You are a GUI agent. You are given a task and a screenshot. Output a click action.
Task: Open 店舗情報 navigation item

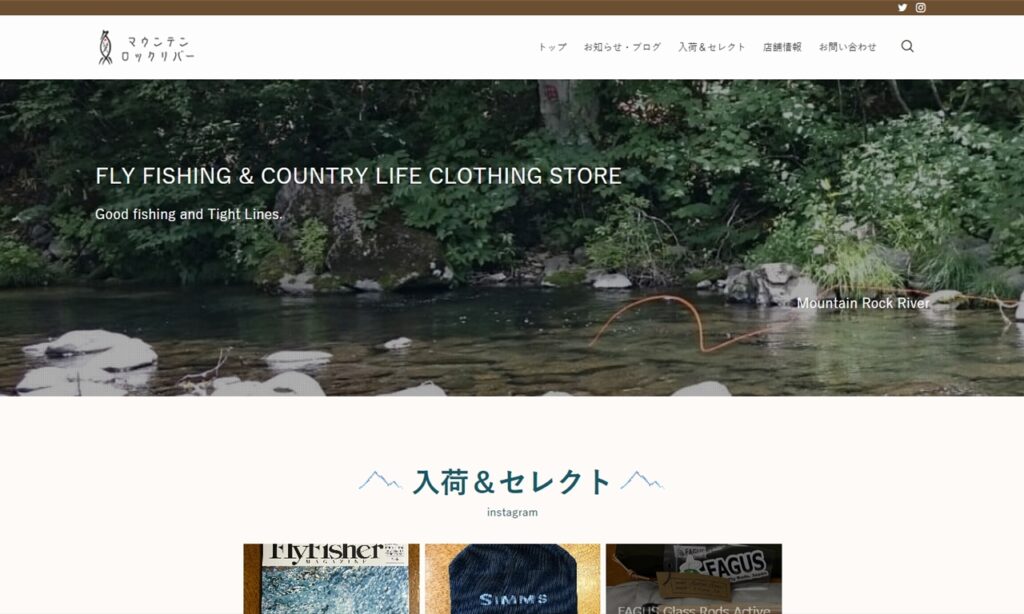click(782, 47)
